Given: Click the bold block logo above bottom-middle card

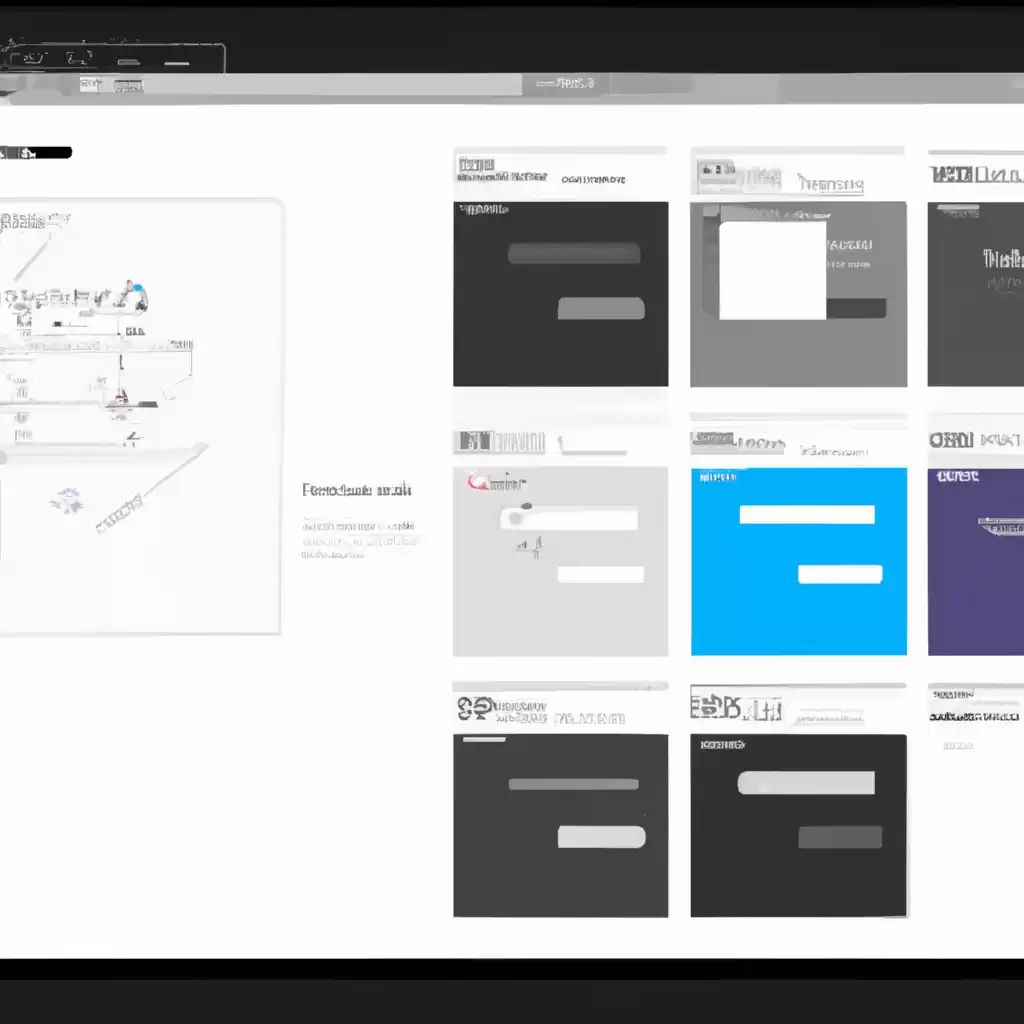Looking at the screenshot, I should click(720, 709).
